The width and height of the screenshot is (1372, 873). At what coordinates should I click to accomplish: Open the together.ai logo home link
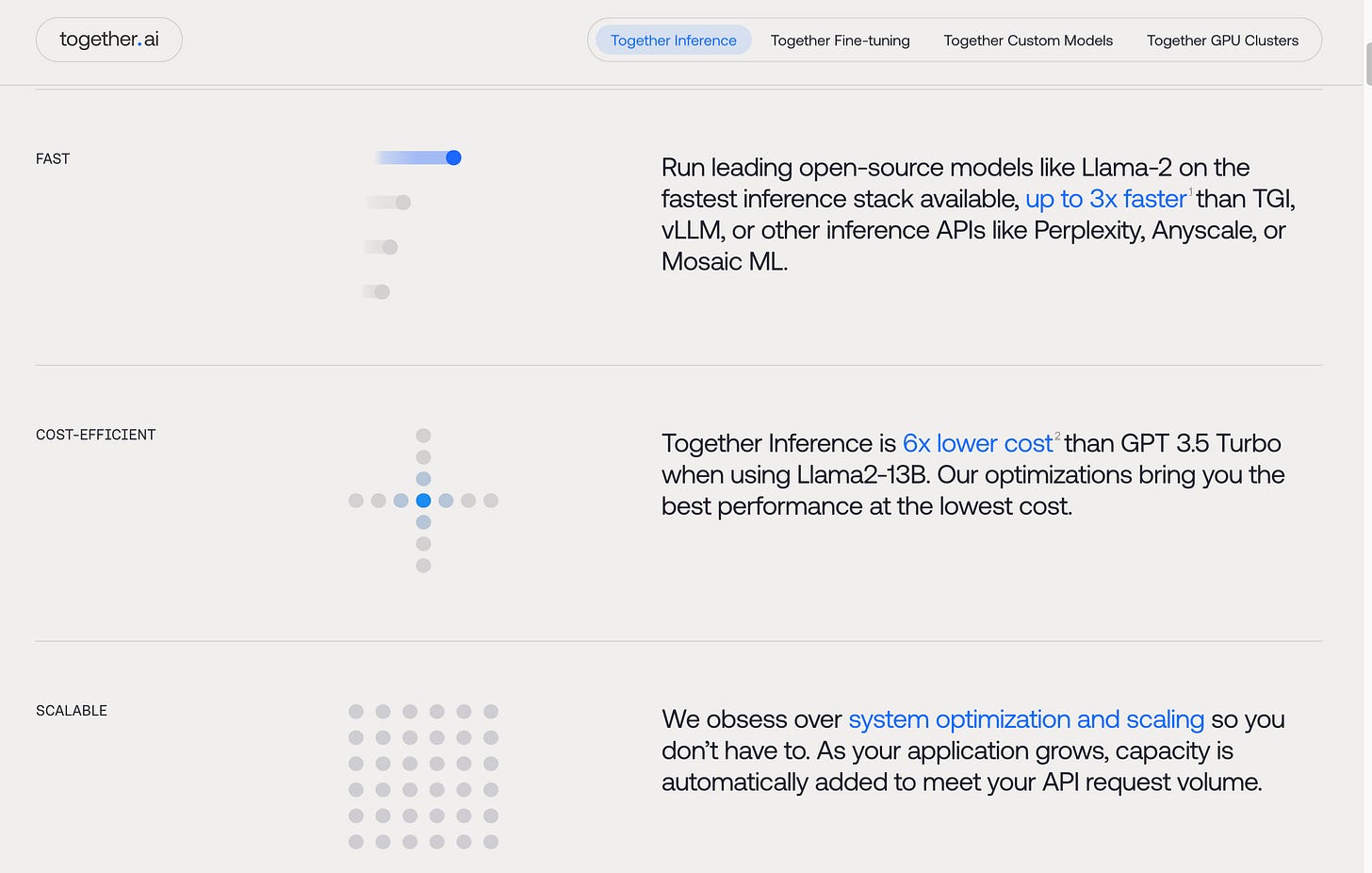coord(108,40)
